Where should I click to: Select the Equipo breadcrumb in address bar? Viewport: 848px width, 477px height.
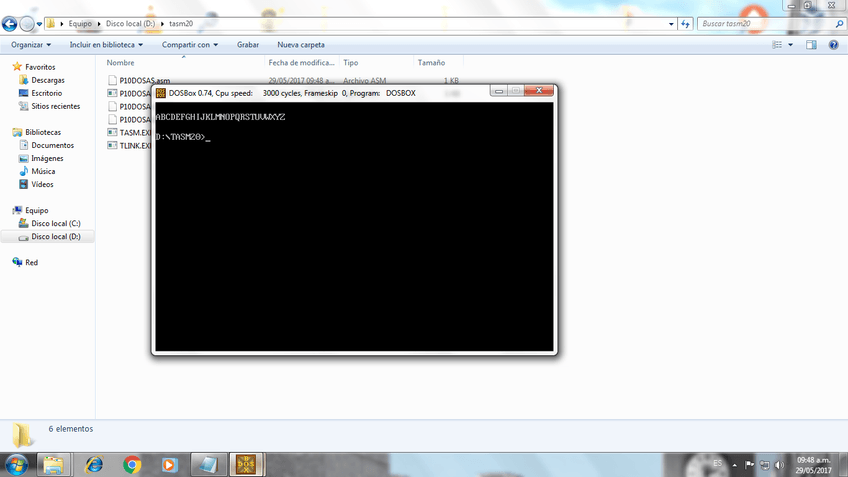(x=80, y=24)
